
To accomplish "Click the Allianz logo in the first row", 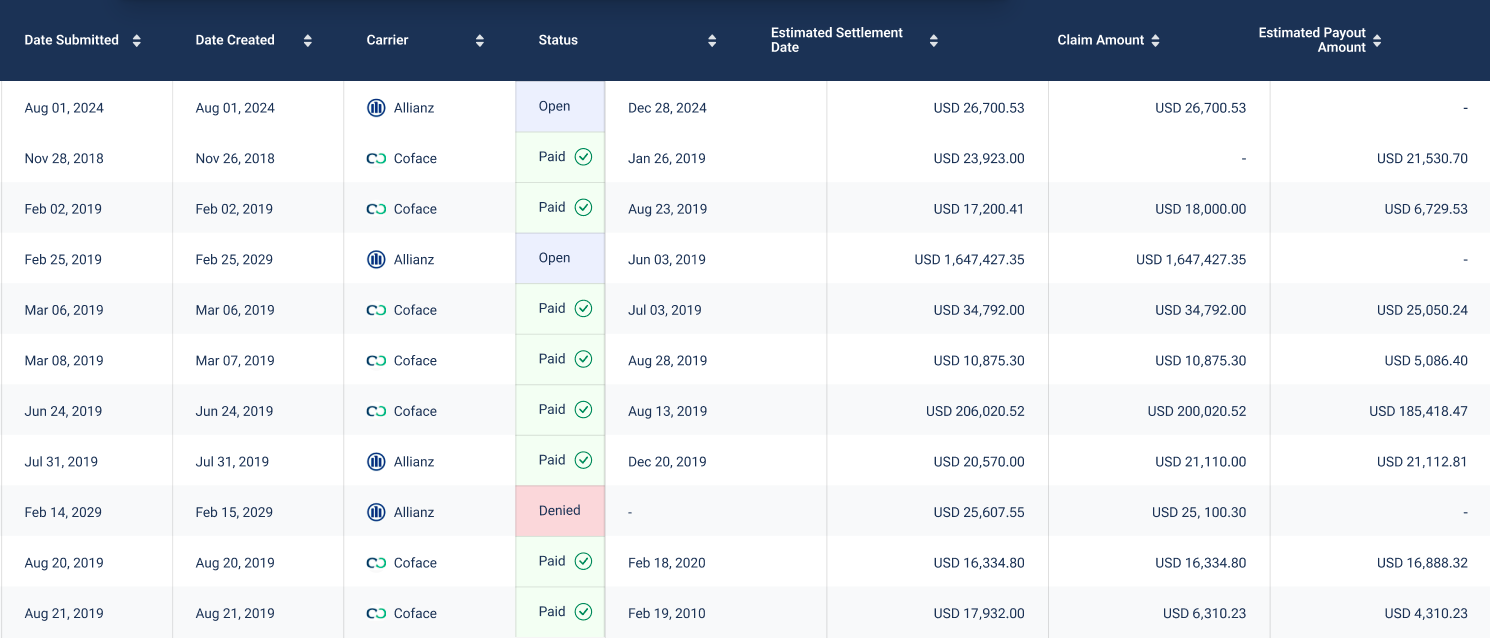I will pos(376,108).
